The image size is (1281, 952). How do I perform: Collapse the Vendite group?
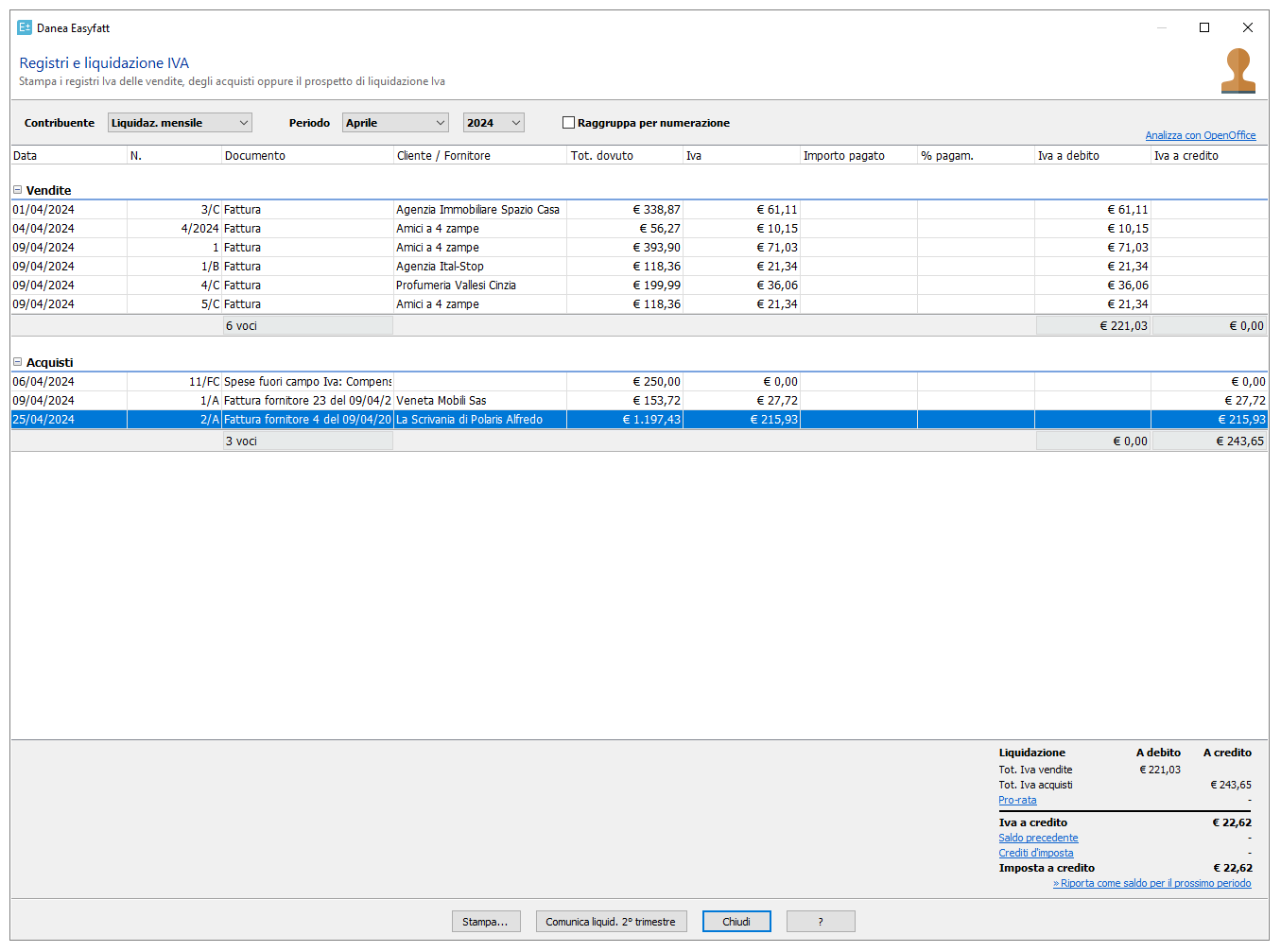click(17, 190)
